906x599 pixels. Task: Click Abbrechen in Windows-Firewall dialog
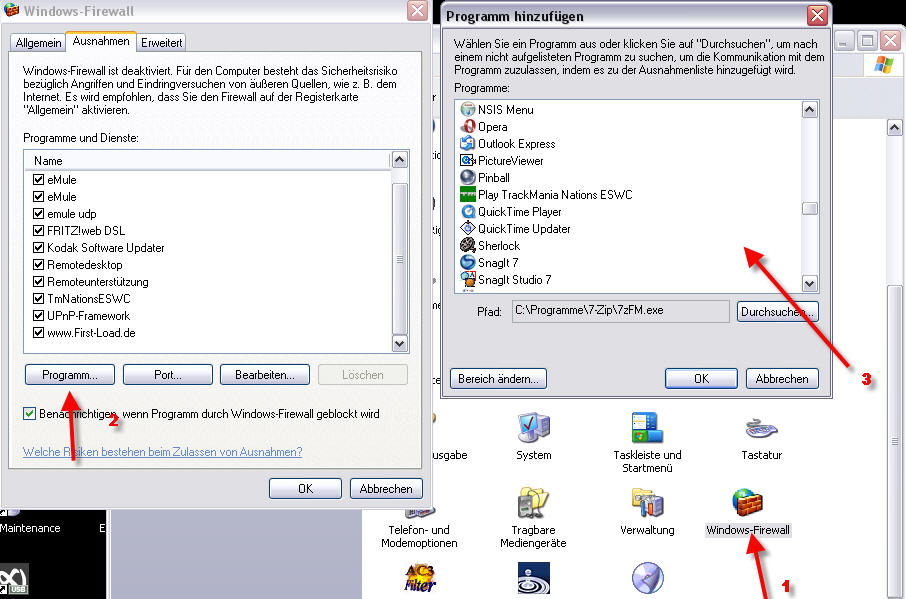pos(386,489)
